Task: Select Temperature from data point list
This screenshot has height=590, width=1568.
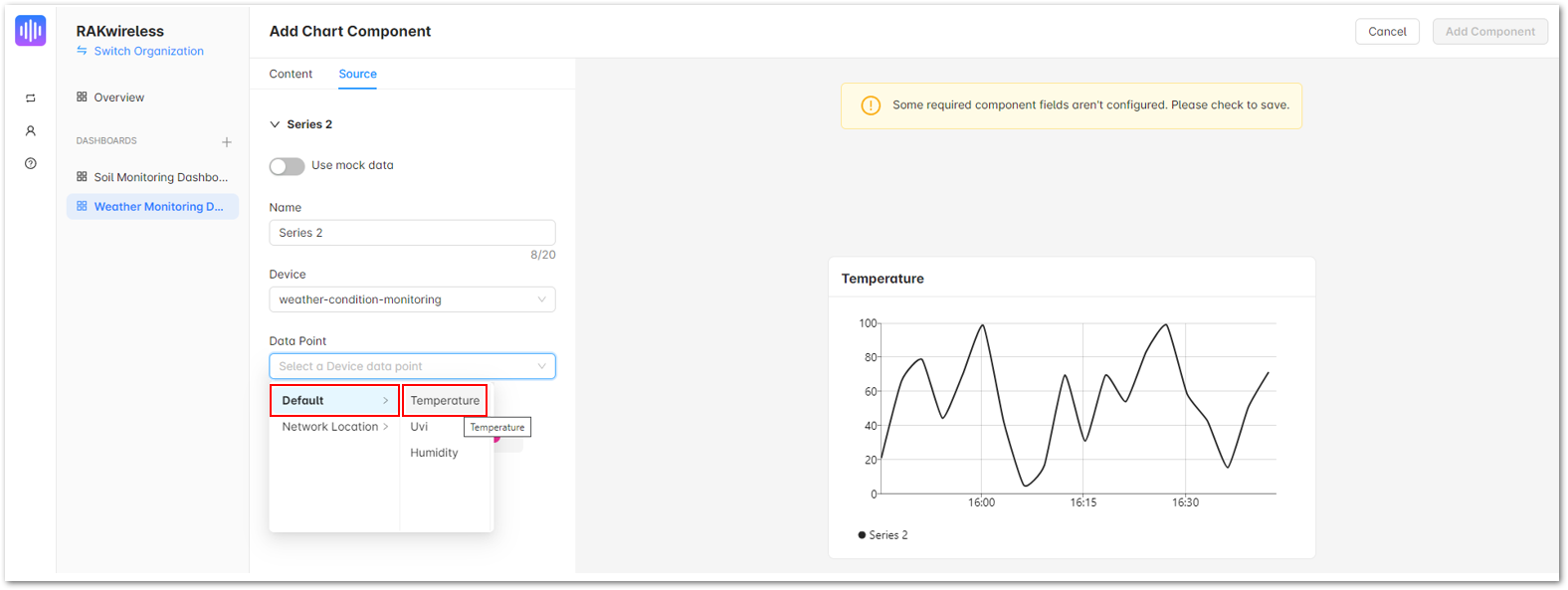Action: point(445,400)
